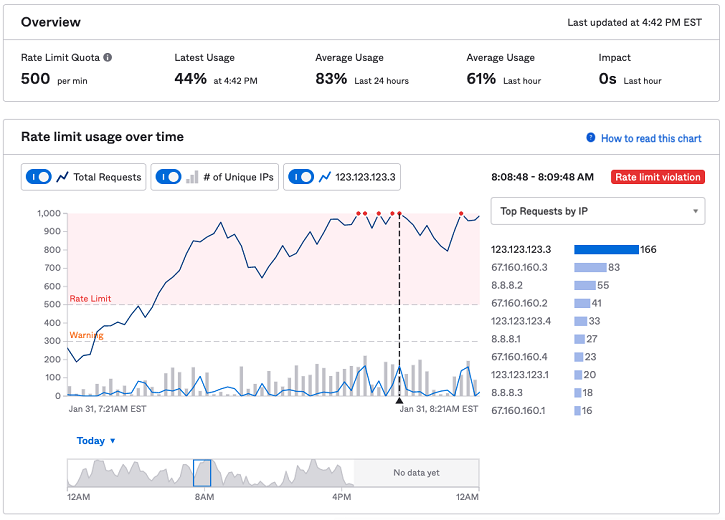Click the Rate Limit Quota info icon
The width and height of the screenshot is (725, 520).
tap(108, 58)
